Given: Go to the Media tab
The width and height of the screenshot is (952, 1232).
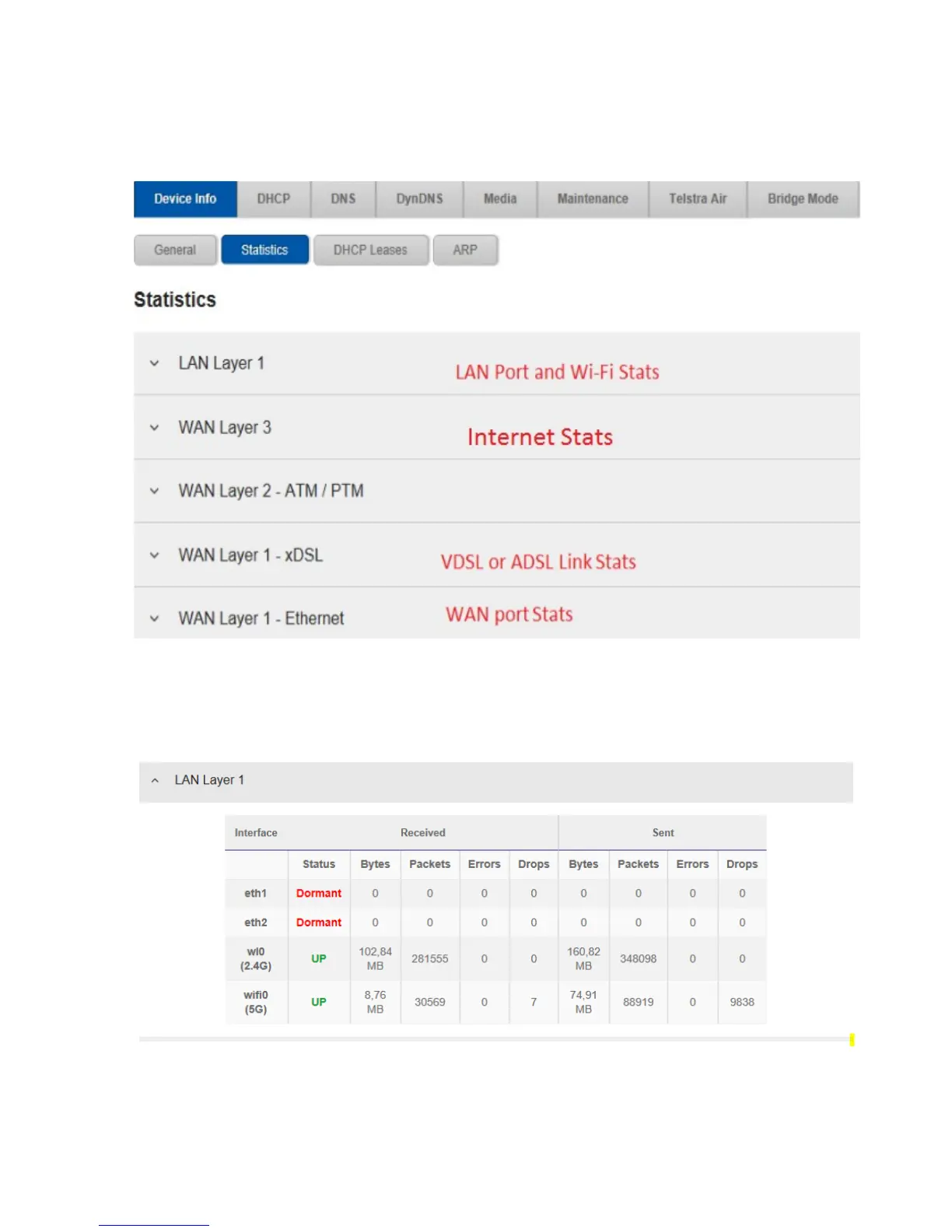Looking at the screenshot, I should tap(500, 199).
